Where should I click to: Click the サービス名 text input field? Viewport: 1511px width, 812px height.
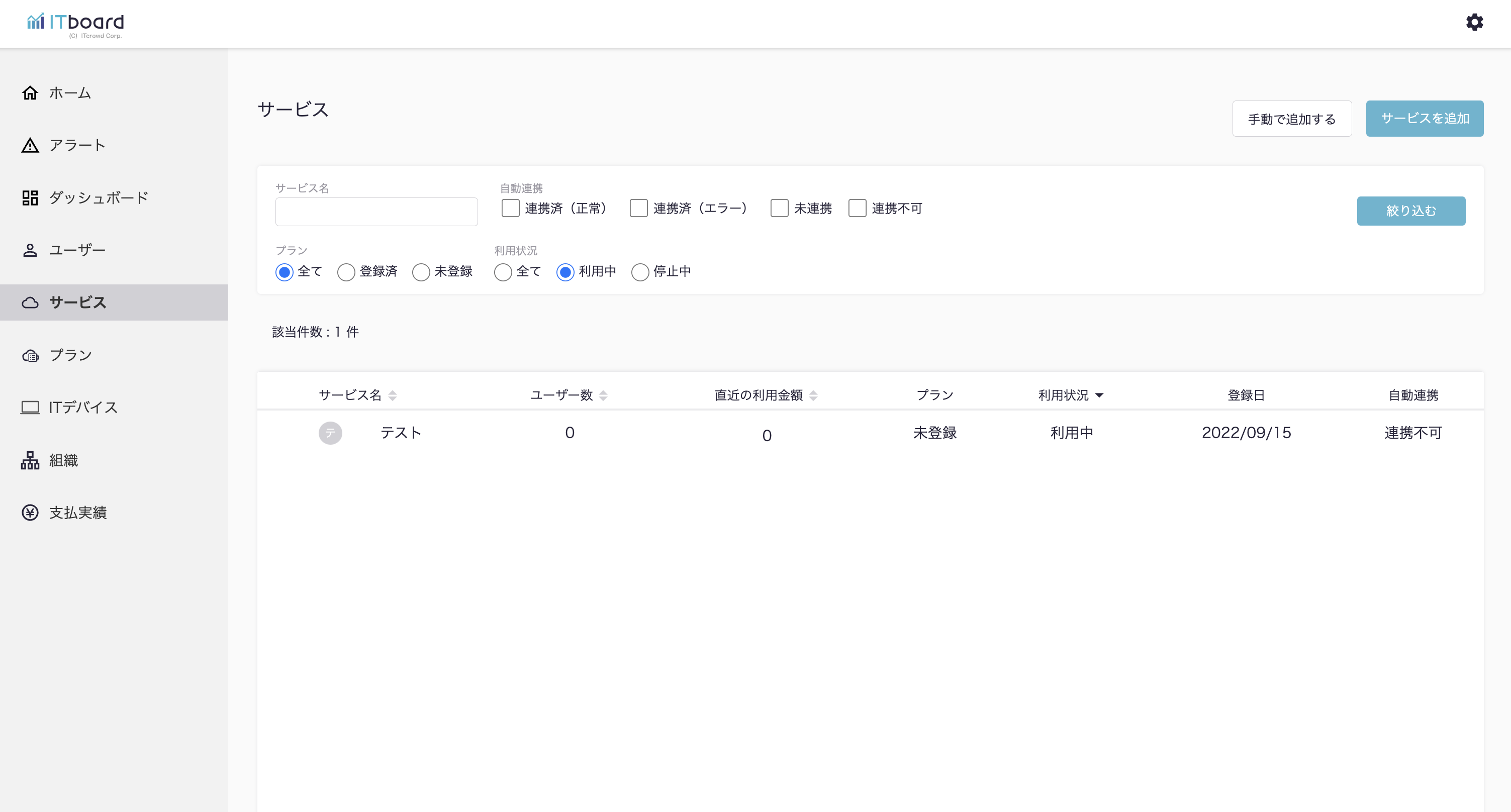pyautogui.click(x=376, y=212)
